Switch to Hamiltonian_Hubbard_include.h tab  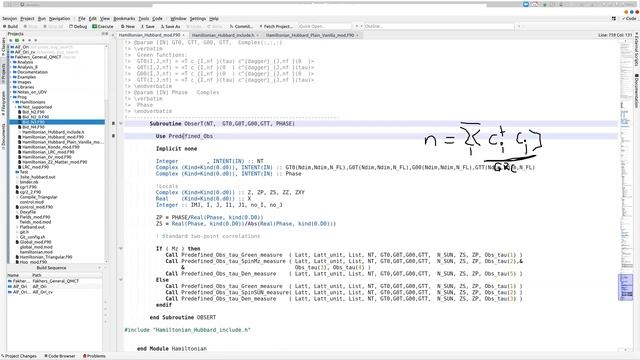click(223, 36)
